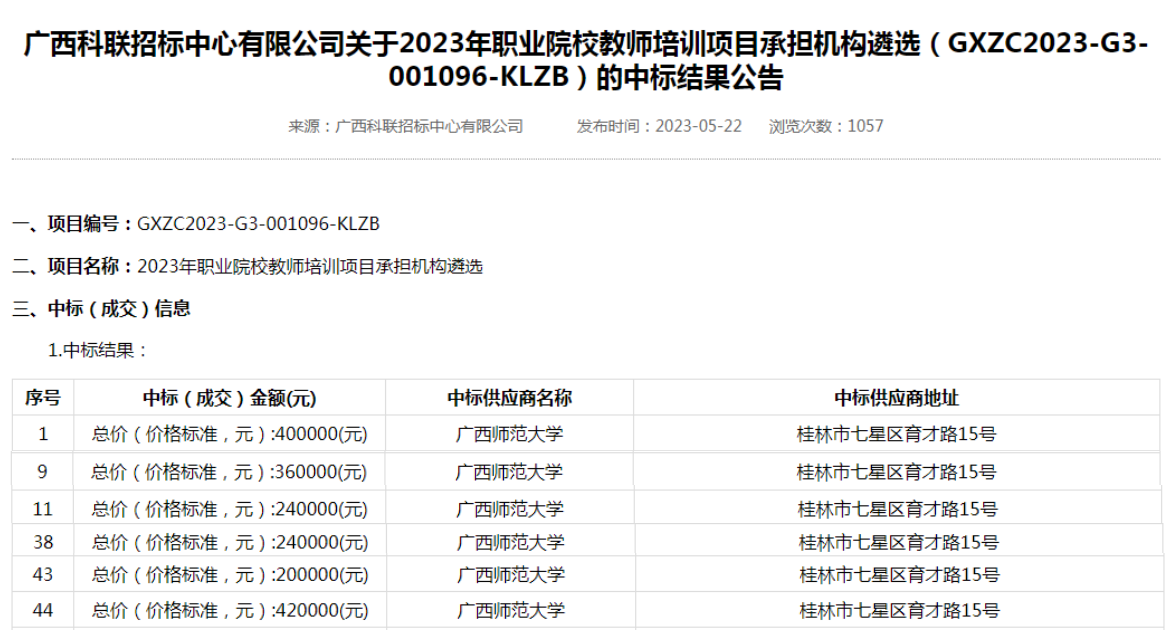Click the view count 浏览次数：1057
The width and height of the screenshot is (1174, 635).
[826, 127]
